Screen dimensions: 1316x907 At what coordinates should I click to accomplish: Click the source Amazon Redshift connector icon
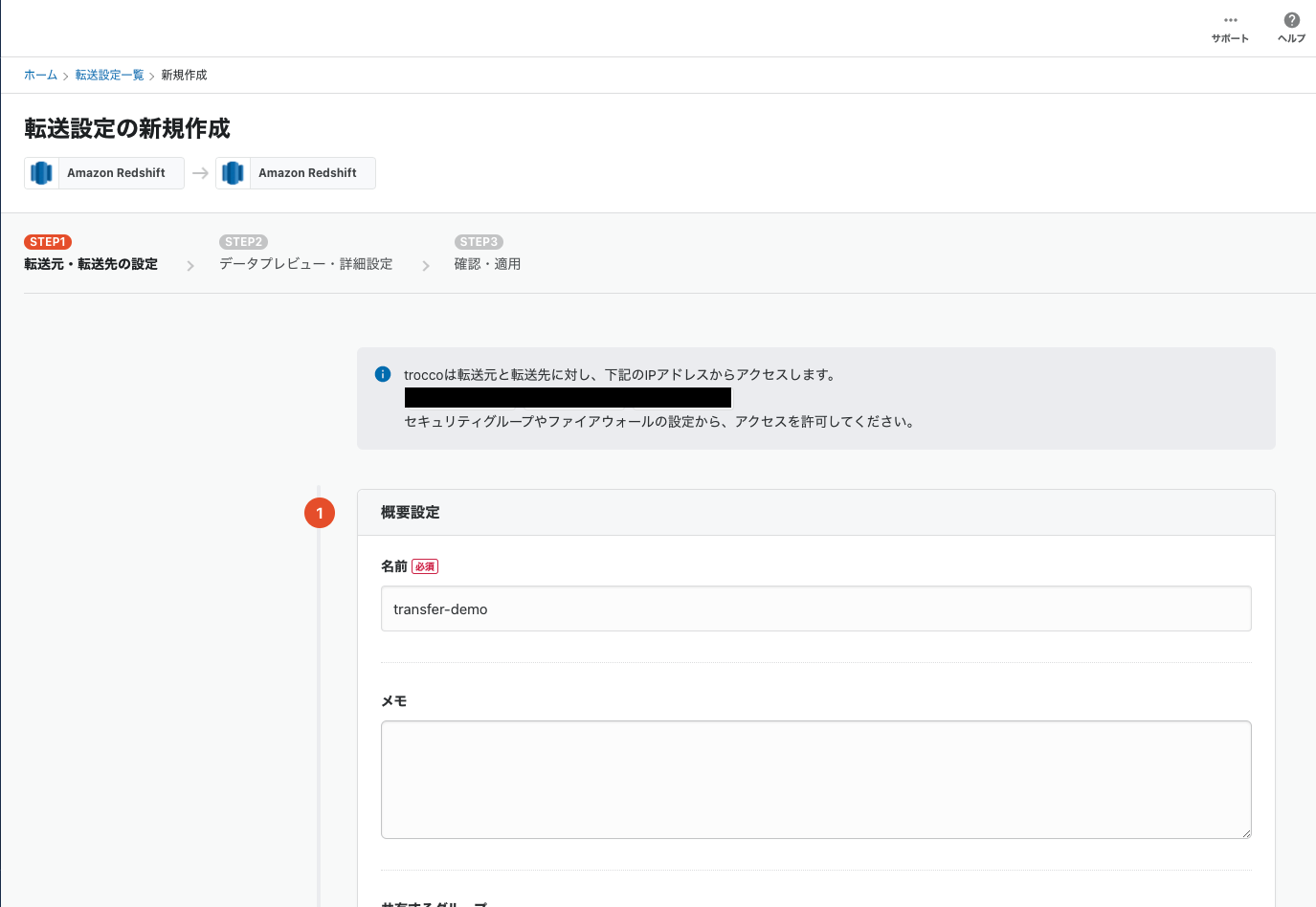tap(41, 172)
